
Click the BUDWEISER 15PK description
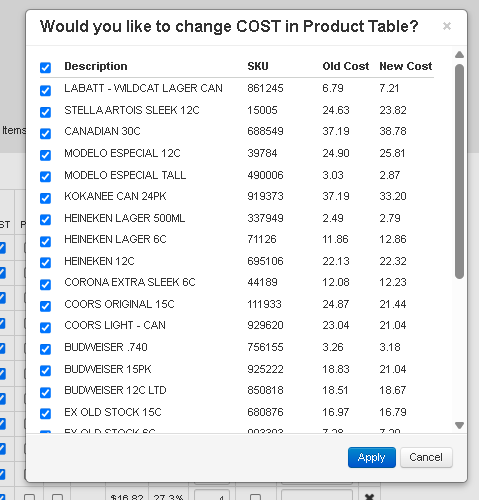[108, 369]
